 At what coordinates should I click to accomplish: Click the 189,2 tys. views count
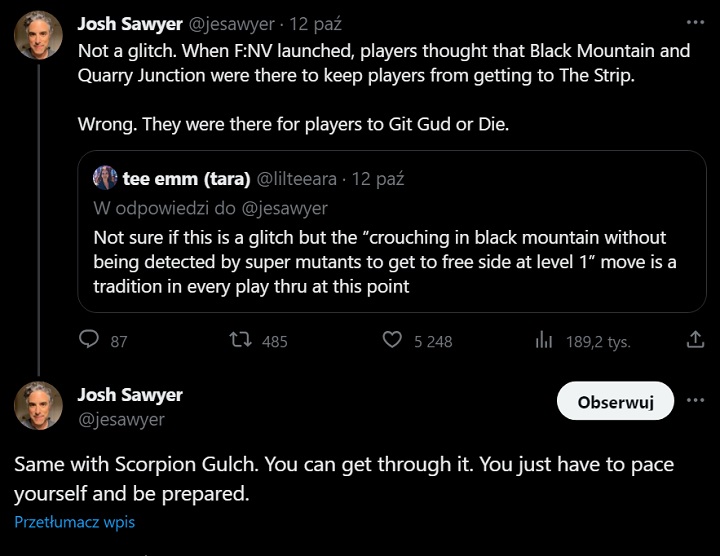click(597, 341)
